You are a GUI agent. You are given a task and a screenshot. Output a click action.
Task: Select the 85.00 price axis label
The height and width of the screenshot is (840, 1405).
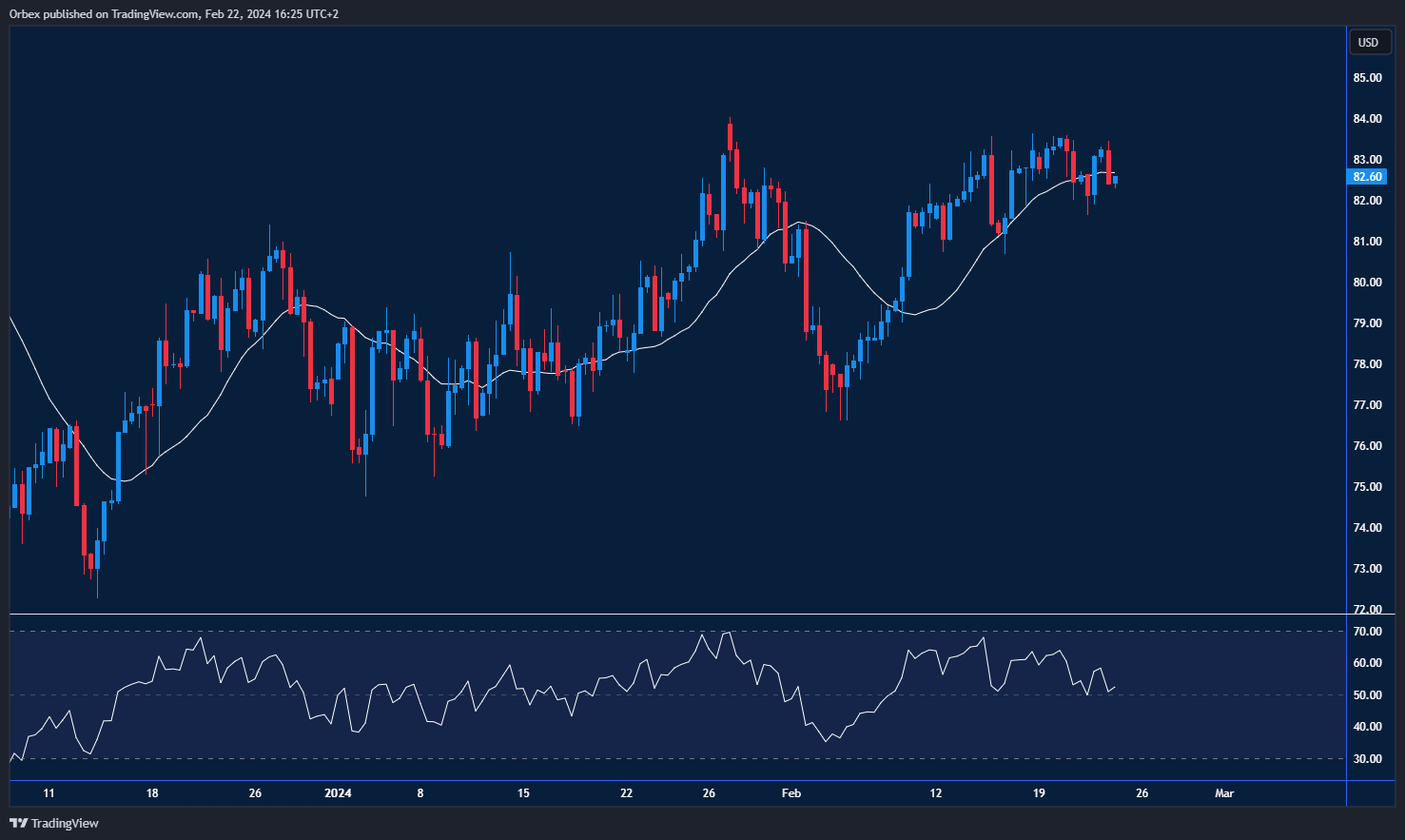1367,78
